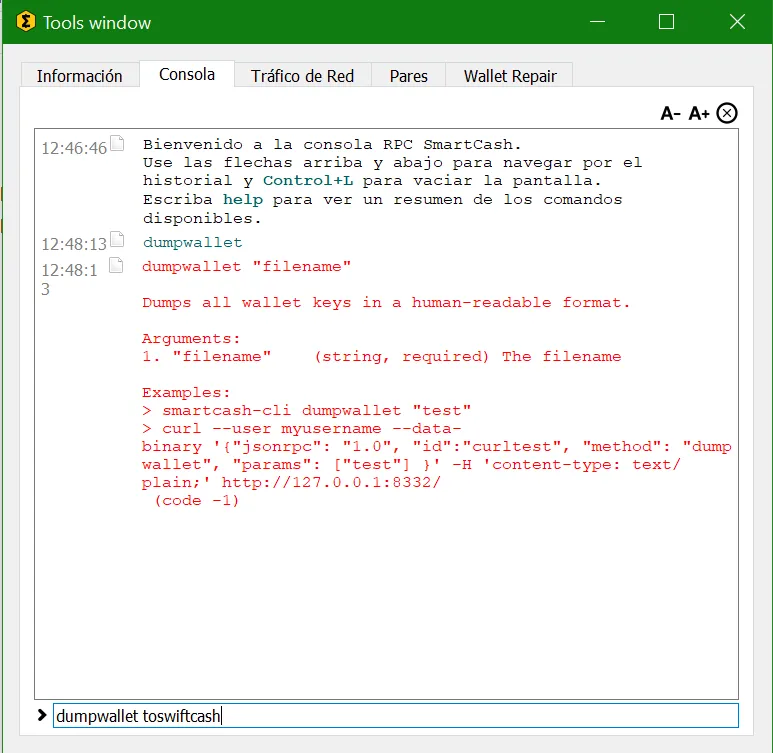Click the 'help' keyword in the welcome message
This screenshot has width=773, height=753.
coord(243,200)
